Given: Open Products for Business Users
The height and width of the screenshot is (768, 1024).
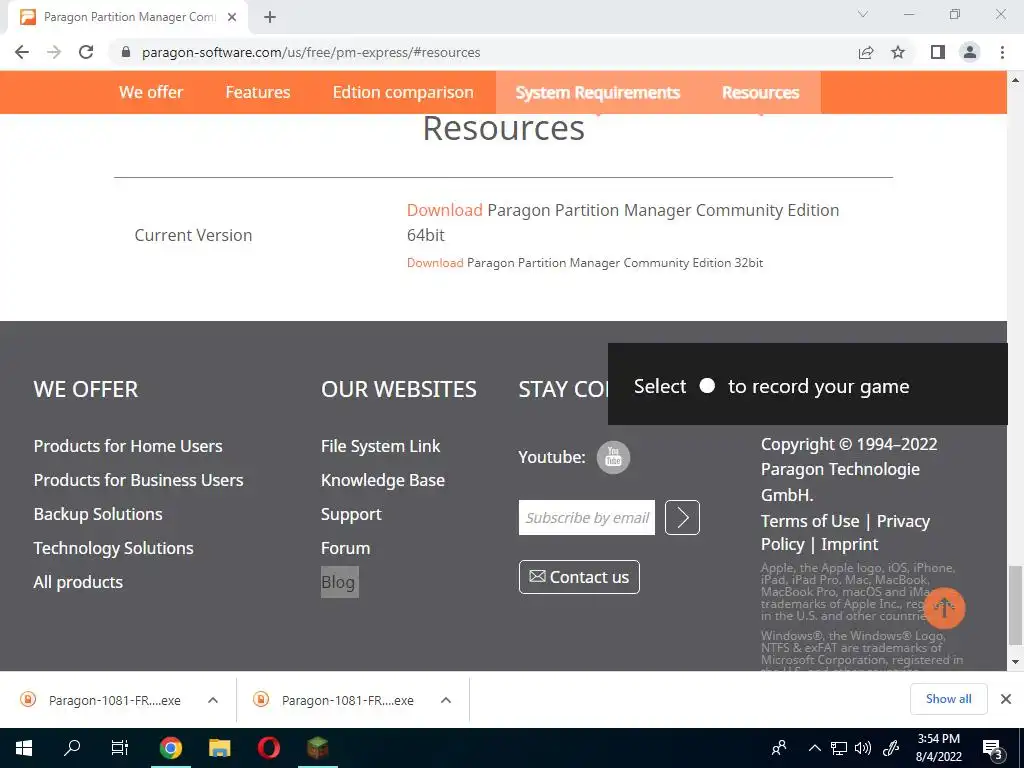Looking at the screenshot, I should 138,480.
